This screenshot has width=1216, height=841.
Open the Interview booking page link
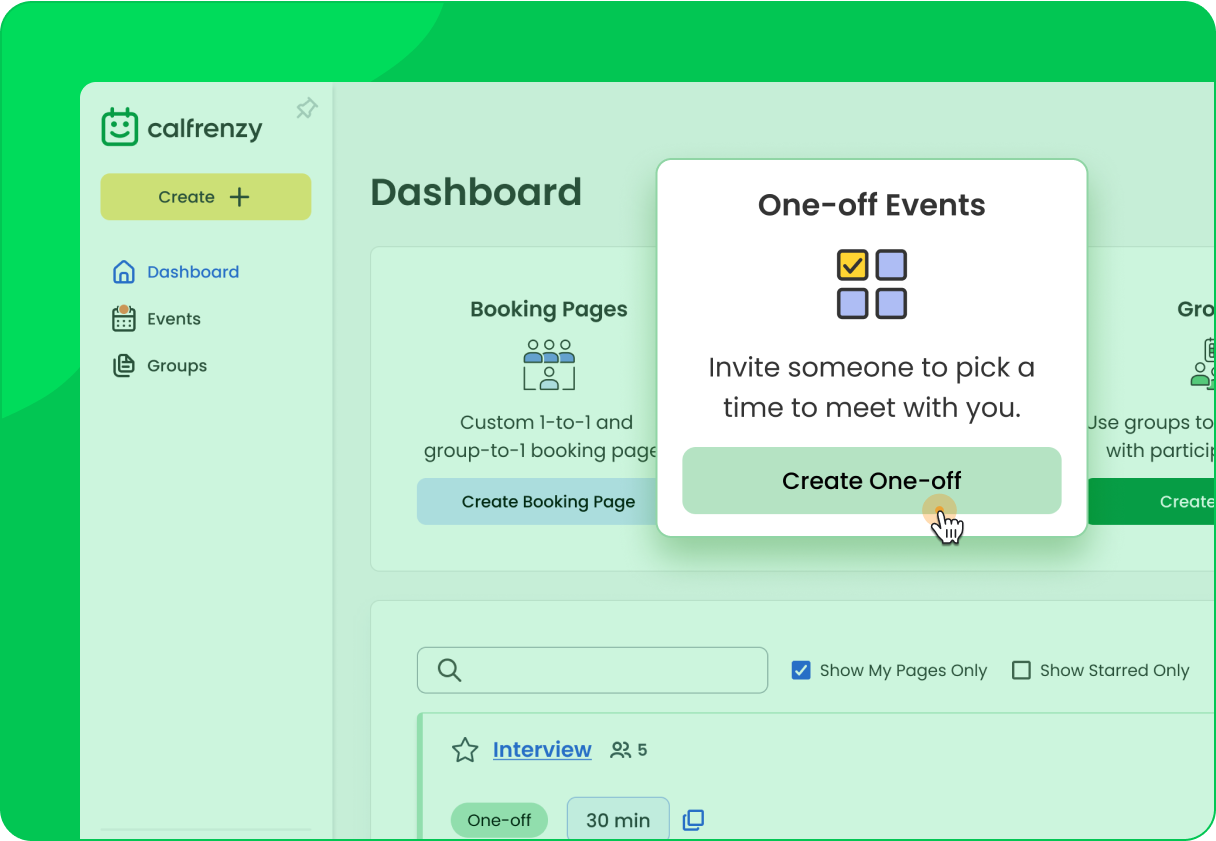[542, 749]
